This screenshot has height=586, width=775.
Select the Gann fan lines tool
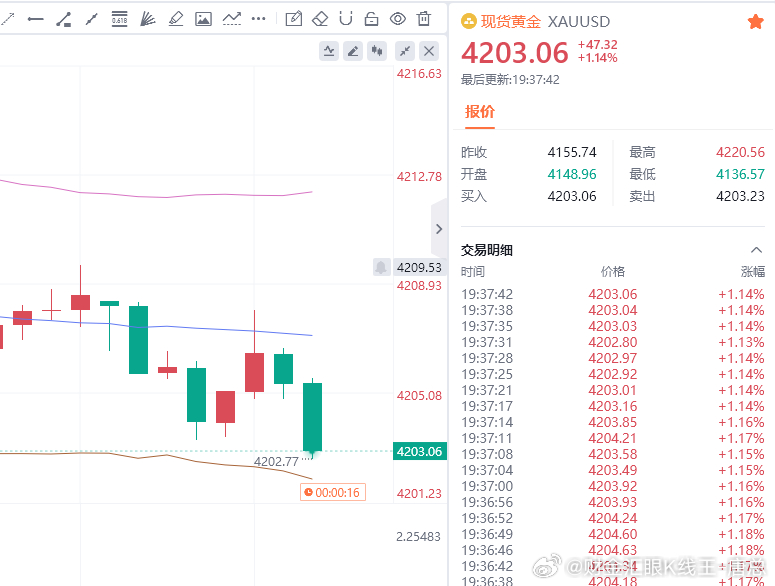point(147,19)
